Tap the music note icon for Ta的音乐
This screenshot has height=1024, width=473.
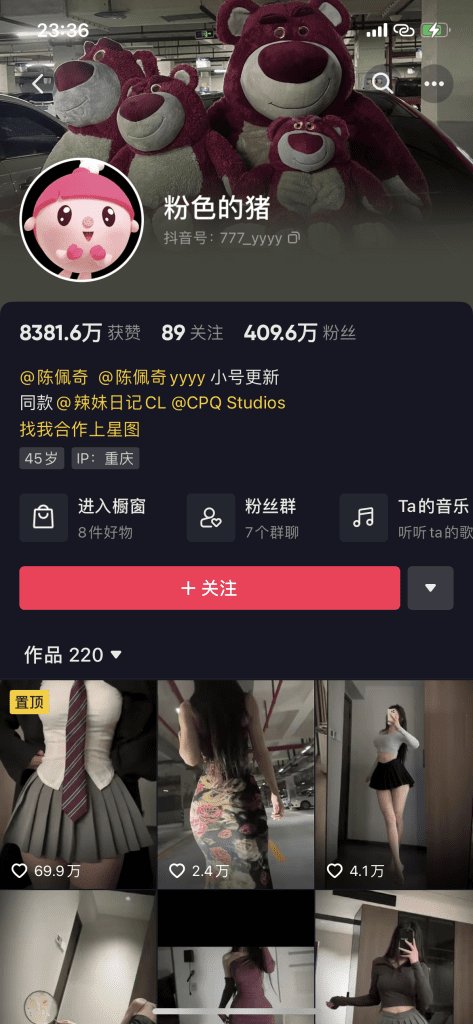coord(363,518)
